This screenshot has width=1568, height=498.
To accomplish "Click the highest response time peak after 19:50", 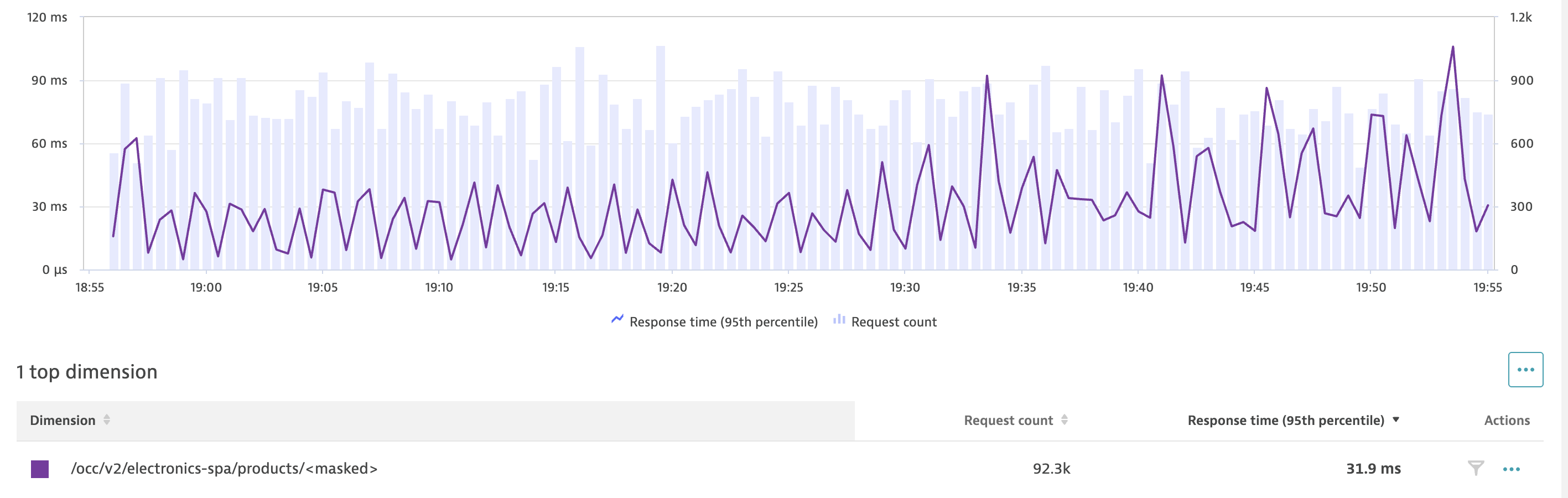I will tap(1453, 48).
